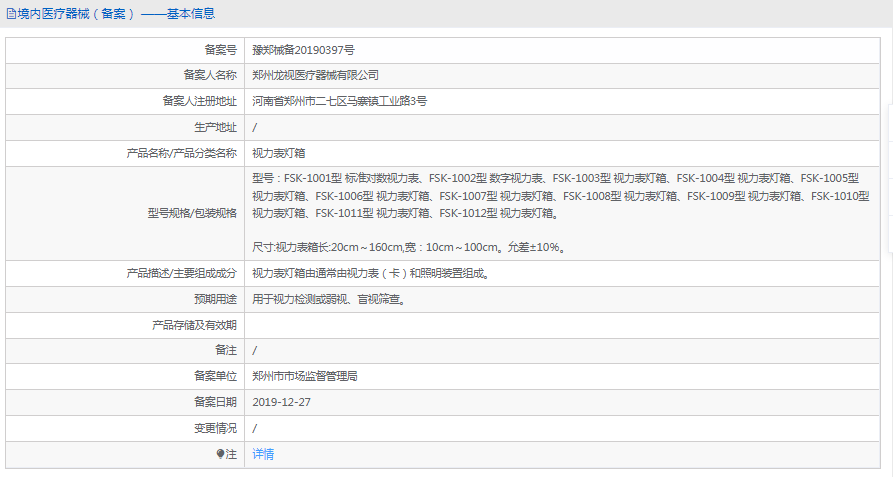Image resolution: width=893 pixels, height=477 pixels.
Task: Click the 产品存储及有效期 label
Action: coord(194,325)
